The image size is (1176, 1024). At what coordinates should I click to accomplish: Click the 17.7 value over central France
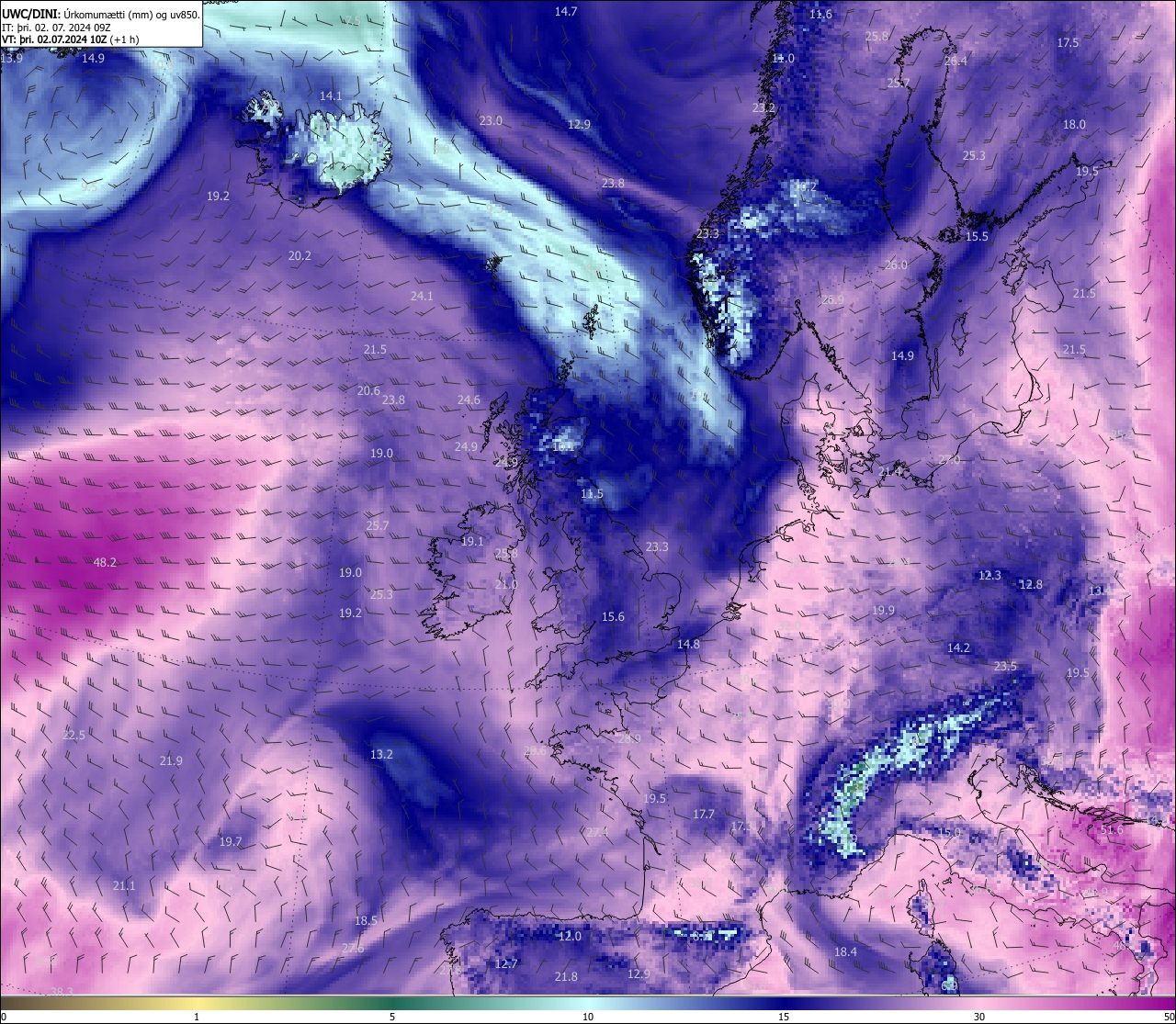(704, 814)
